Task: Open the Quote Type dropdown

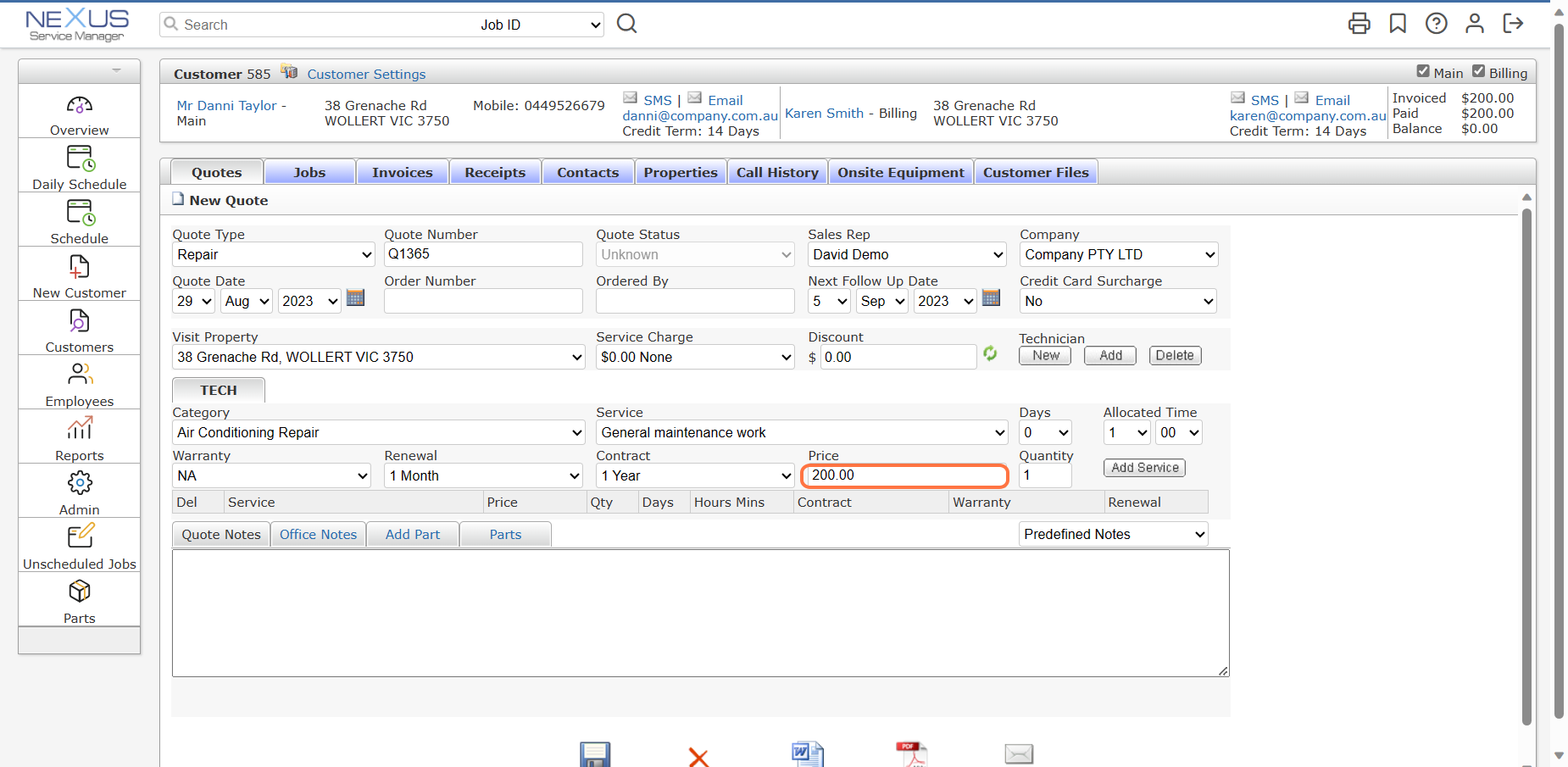Action: tap(274, 254)
